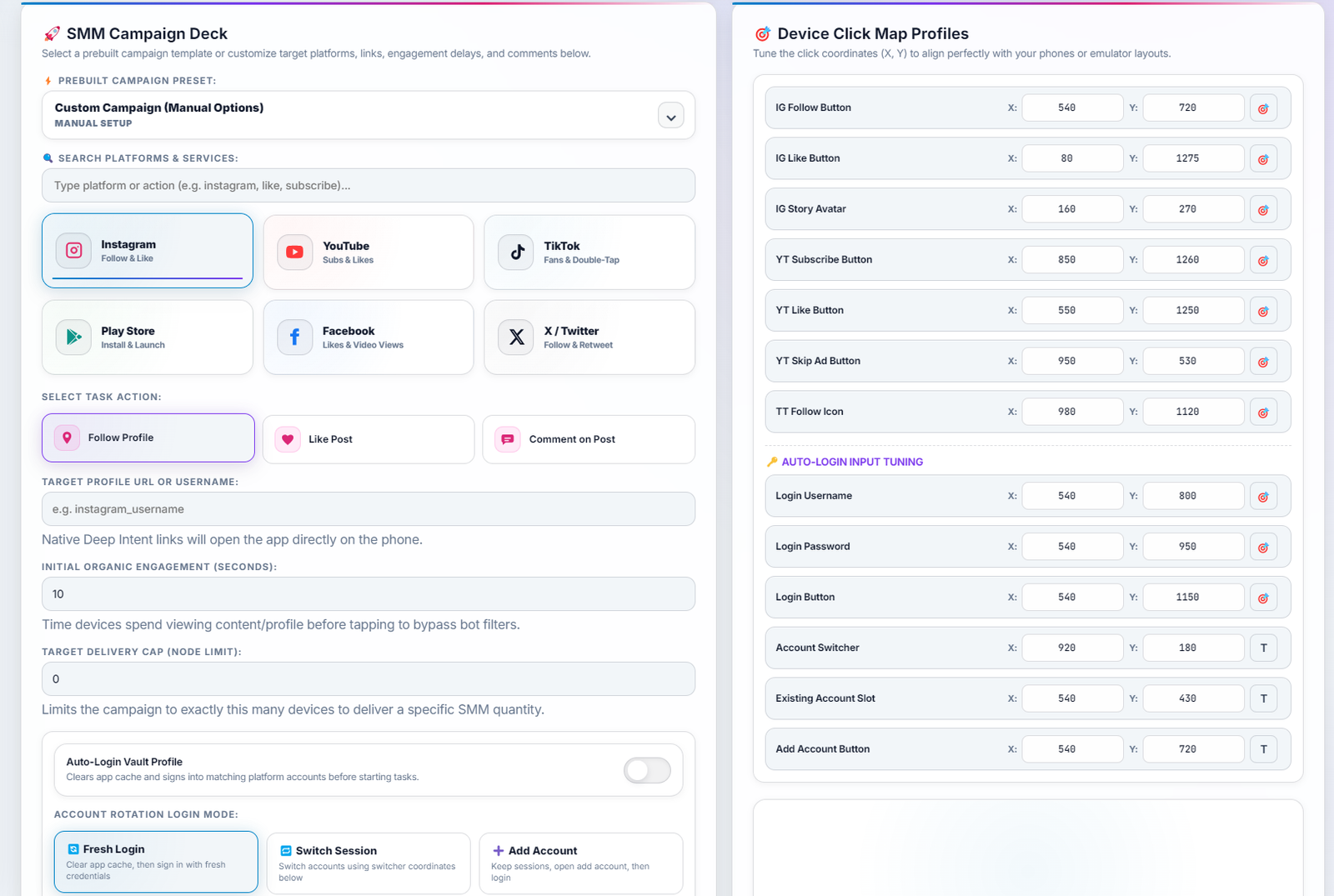
Task: Click the target picker for IG Follow Button
Action: pyautogui.click(x=1263, y=108)
